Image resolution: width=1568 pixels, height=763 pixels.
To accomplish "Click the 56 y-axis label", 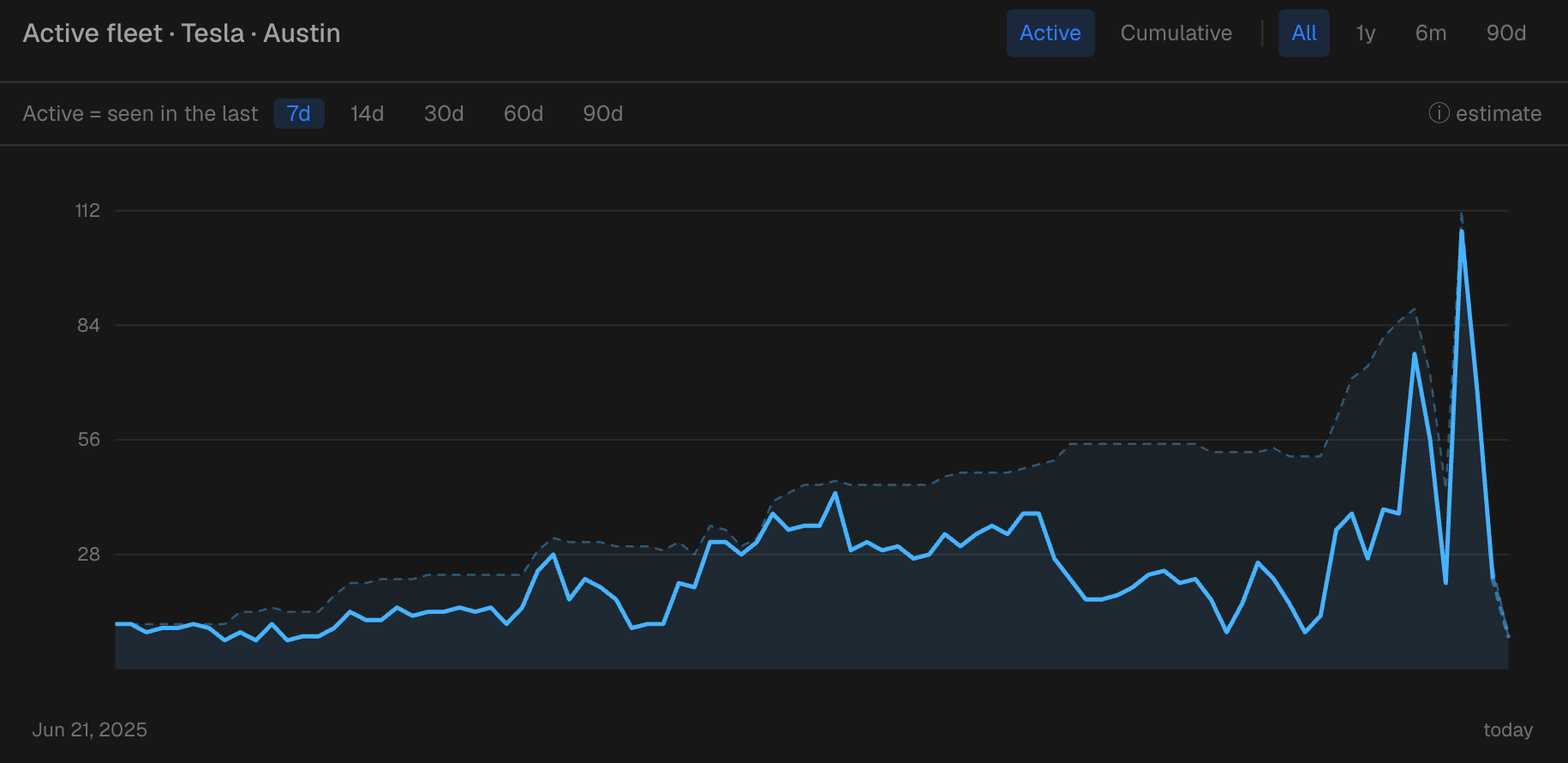I will point(89,440).
